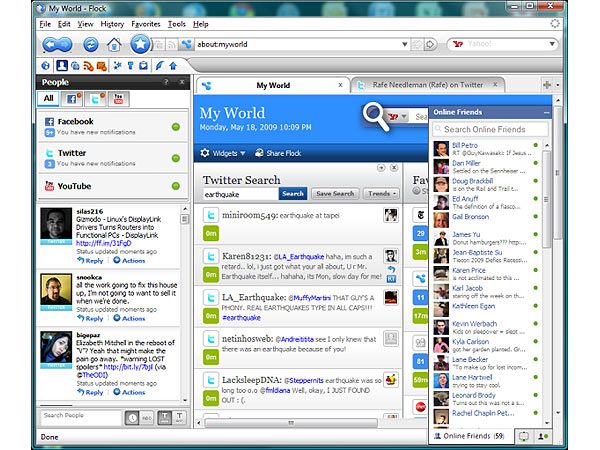The image size is (600, 450).
Task: Filter people by YouTube icon tab
Action: click(119, 99)
